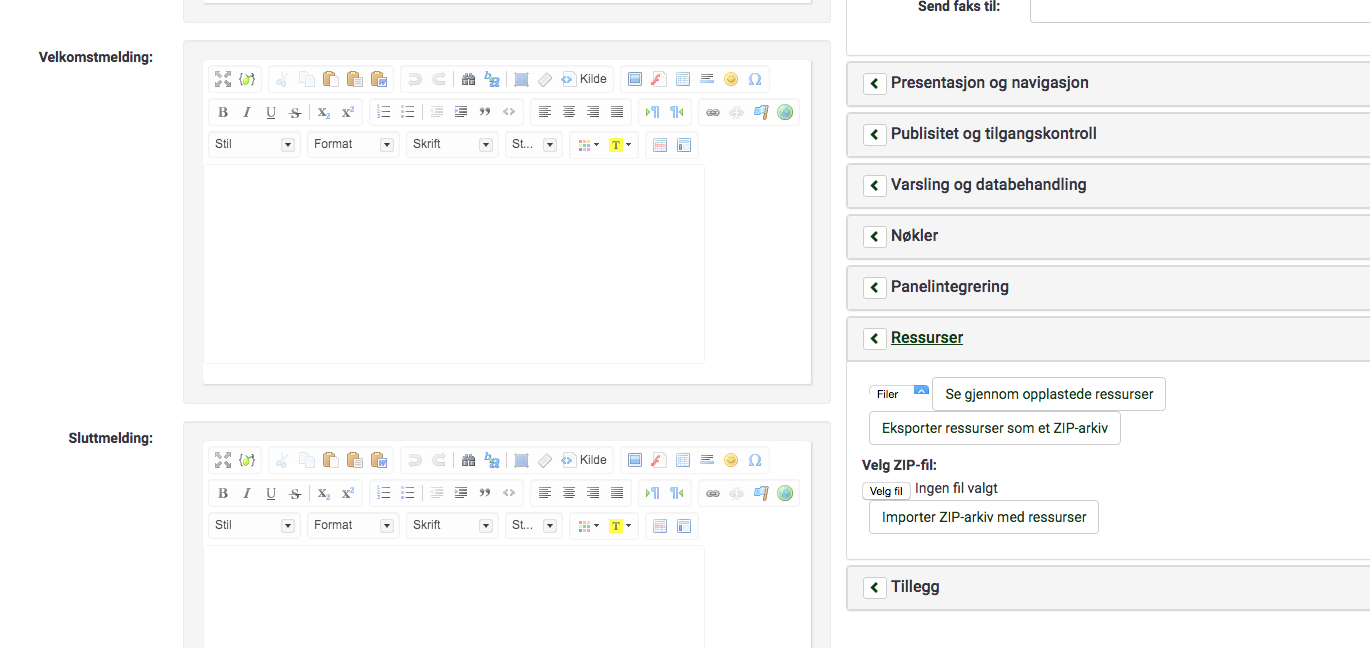Image resolution: width=1370 pixels, height=648 pixels.
Task: Select all content in Velkomstmelding editor
Action: pyautogui.click(x=521, y=79)
